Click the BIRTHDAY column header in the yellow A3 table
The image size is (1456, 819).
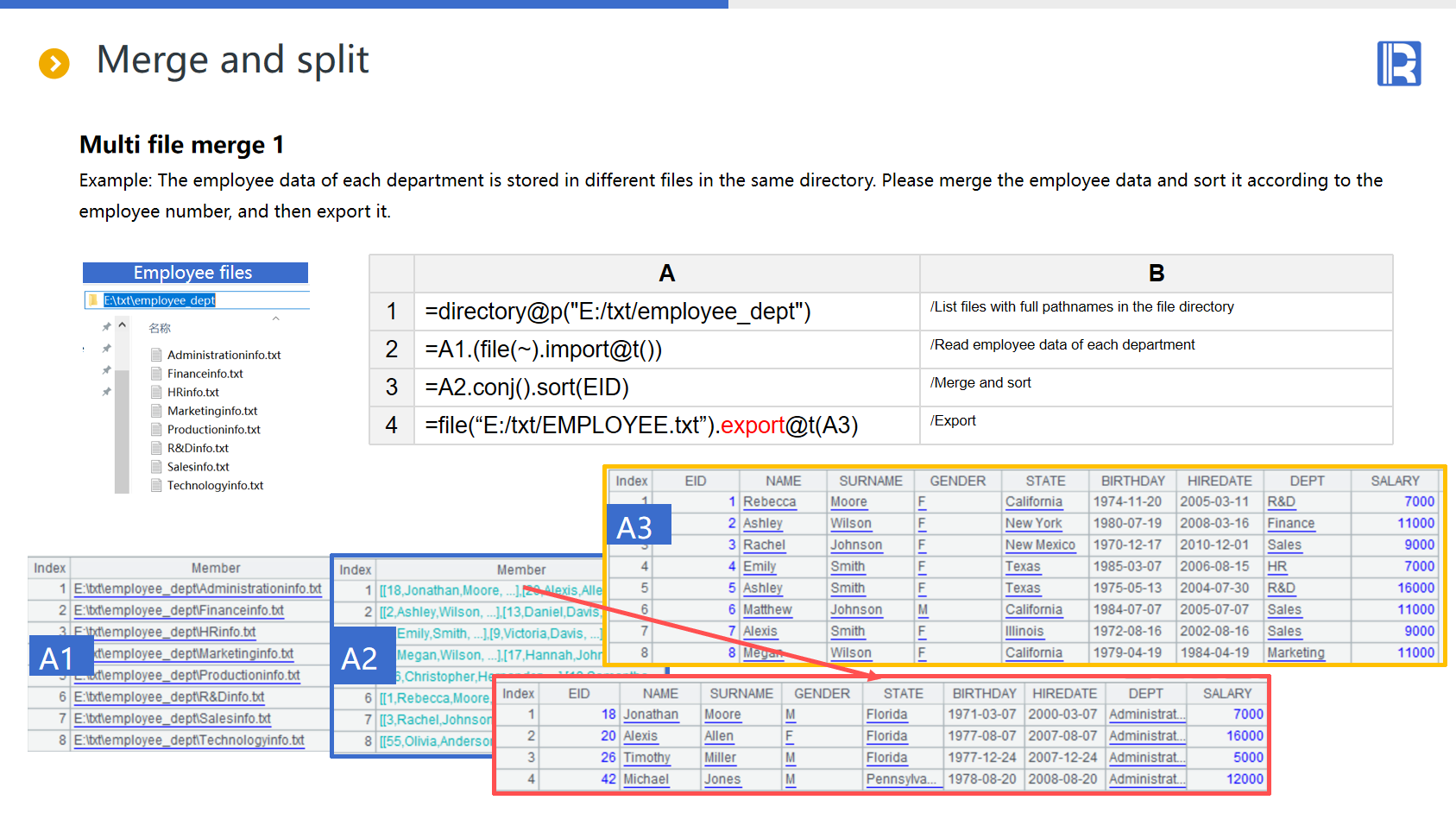click(1132, 481)
